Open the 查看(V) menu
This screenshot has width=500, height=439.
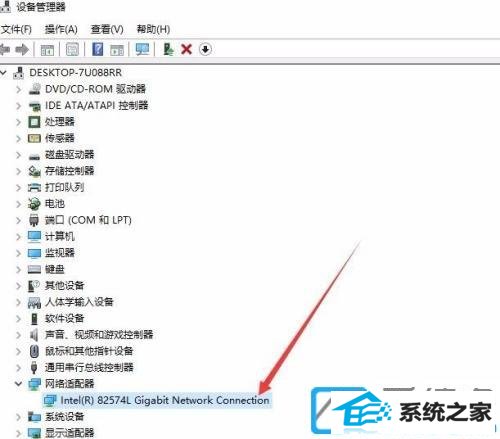pyautogui.click(x=107, y=29)
